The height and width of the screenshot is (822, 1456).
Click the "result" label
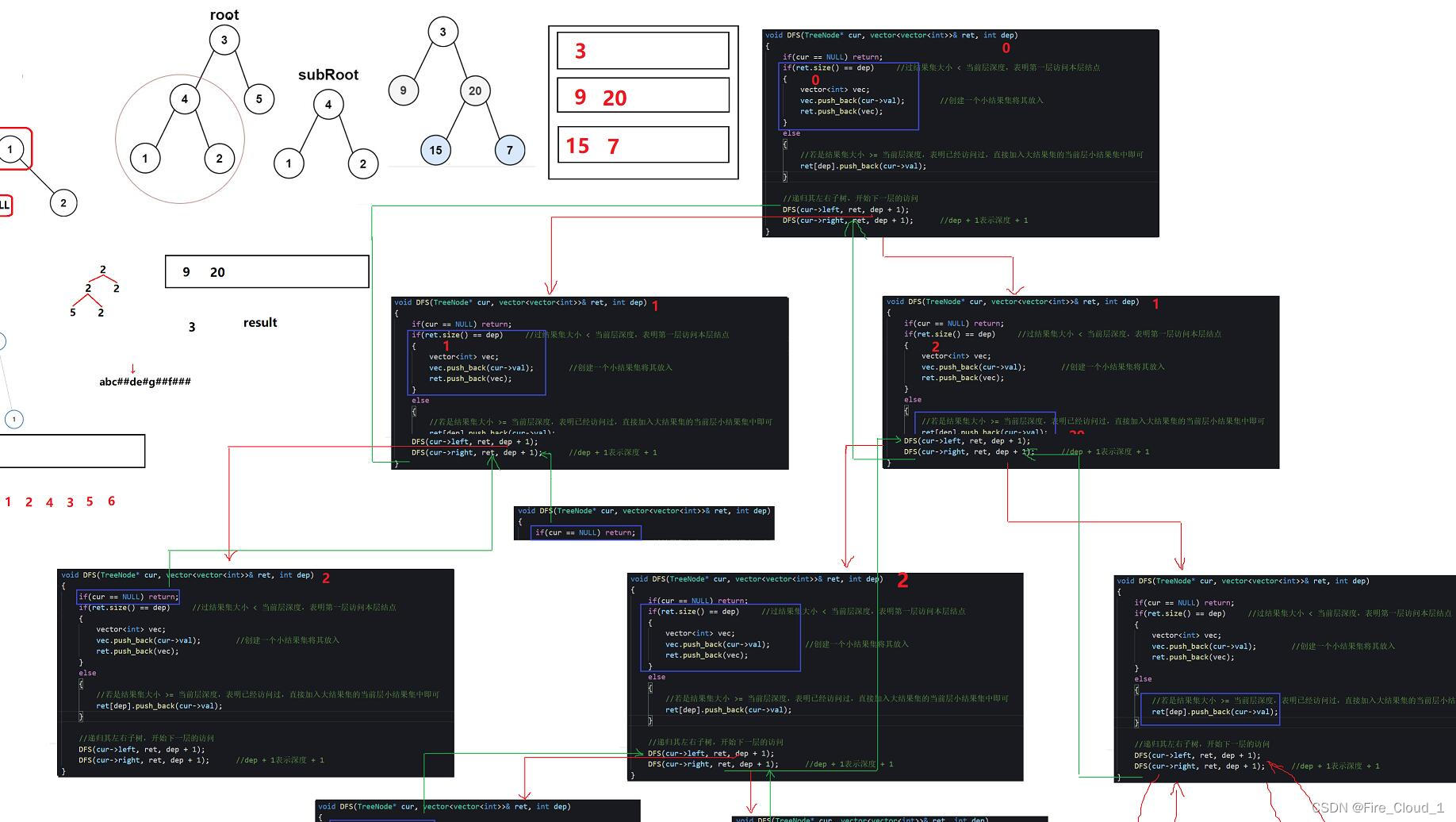click(260, 322)
